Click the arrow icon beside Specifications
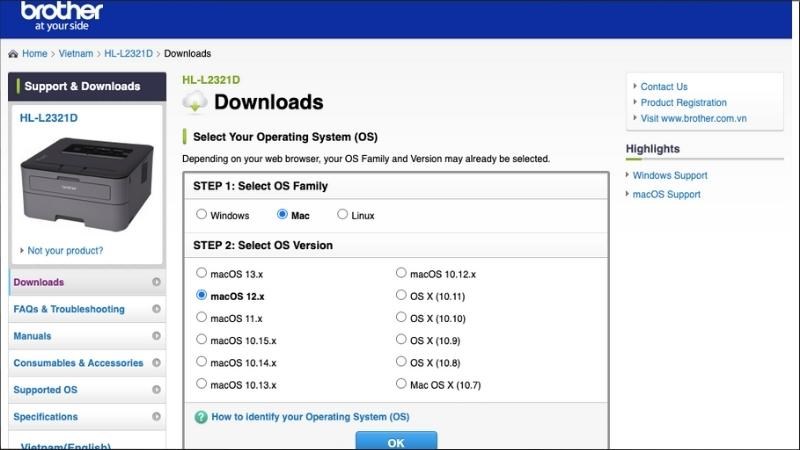 (156, 417)
